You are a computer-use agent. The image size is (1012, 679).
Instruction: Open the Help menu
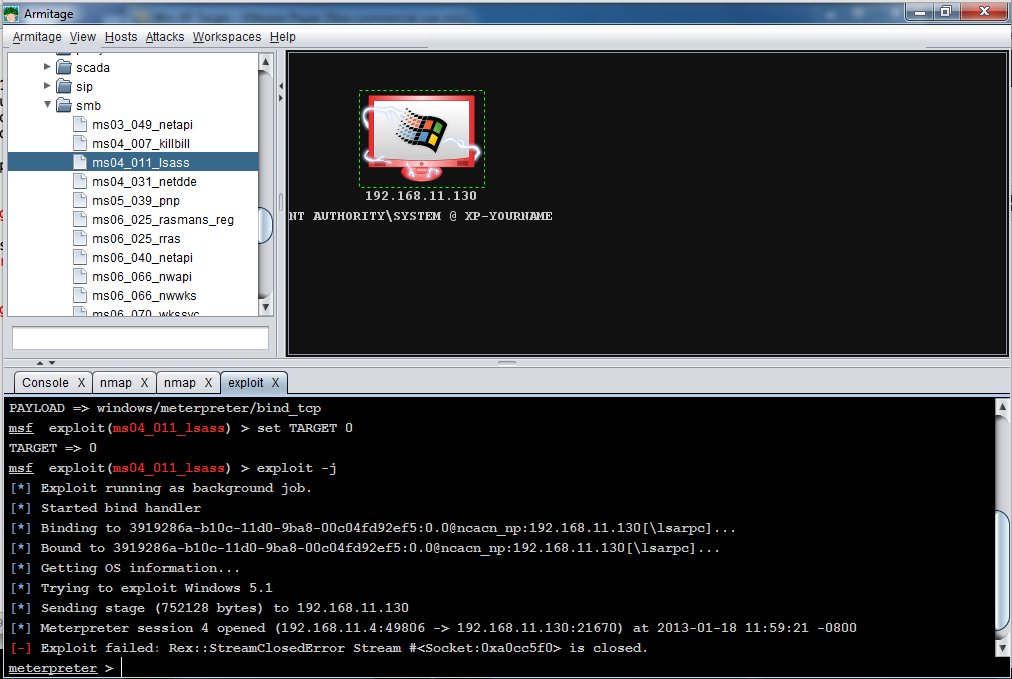pyautogui.click(x=283, y=37)
